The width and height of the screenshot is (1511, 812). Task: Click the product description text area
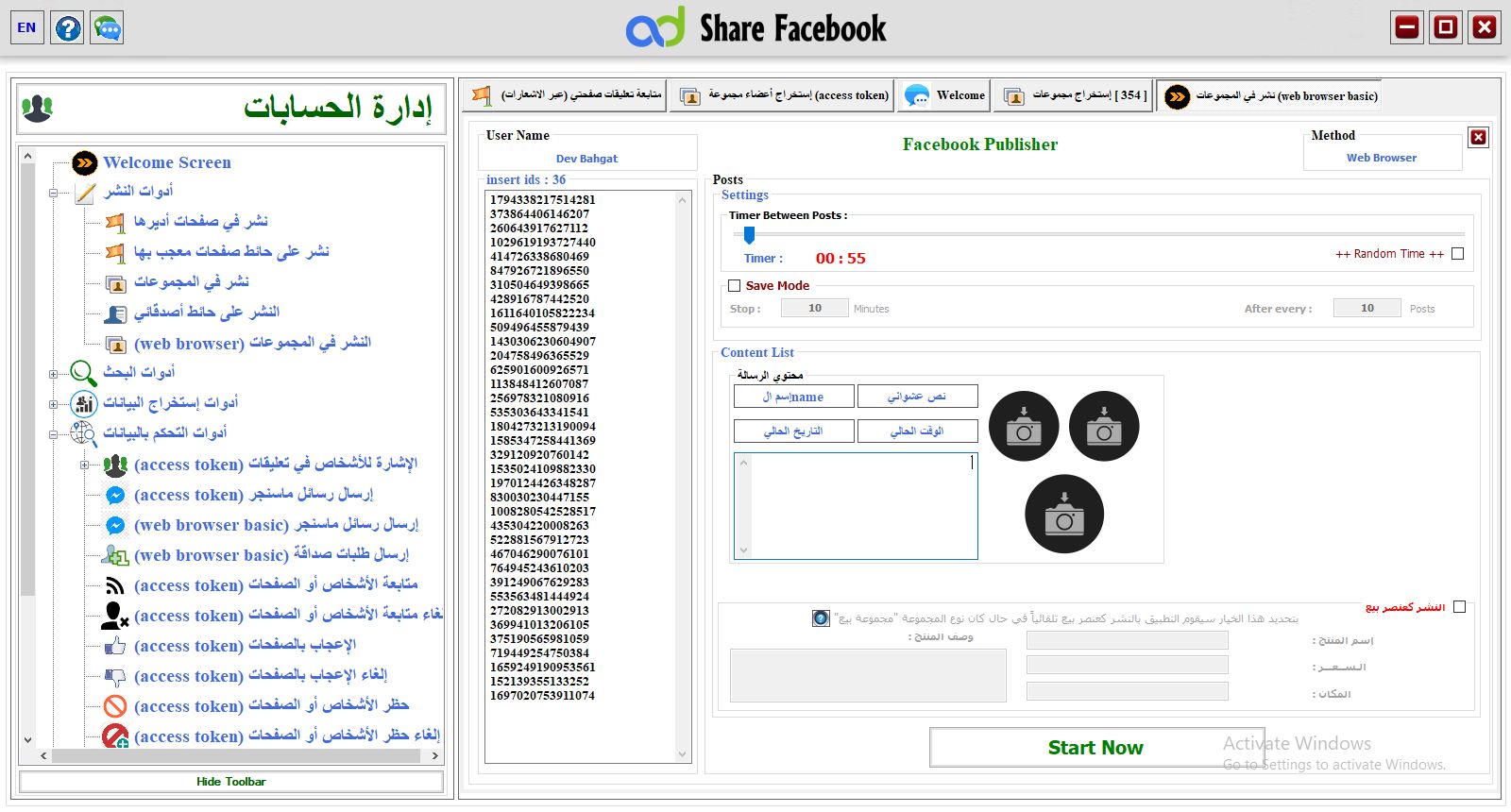(868, 675)
